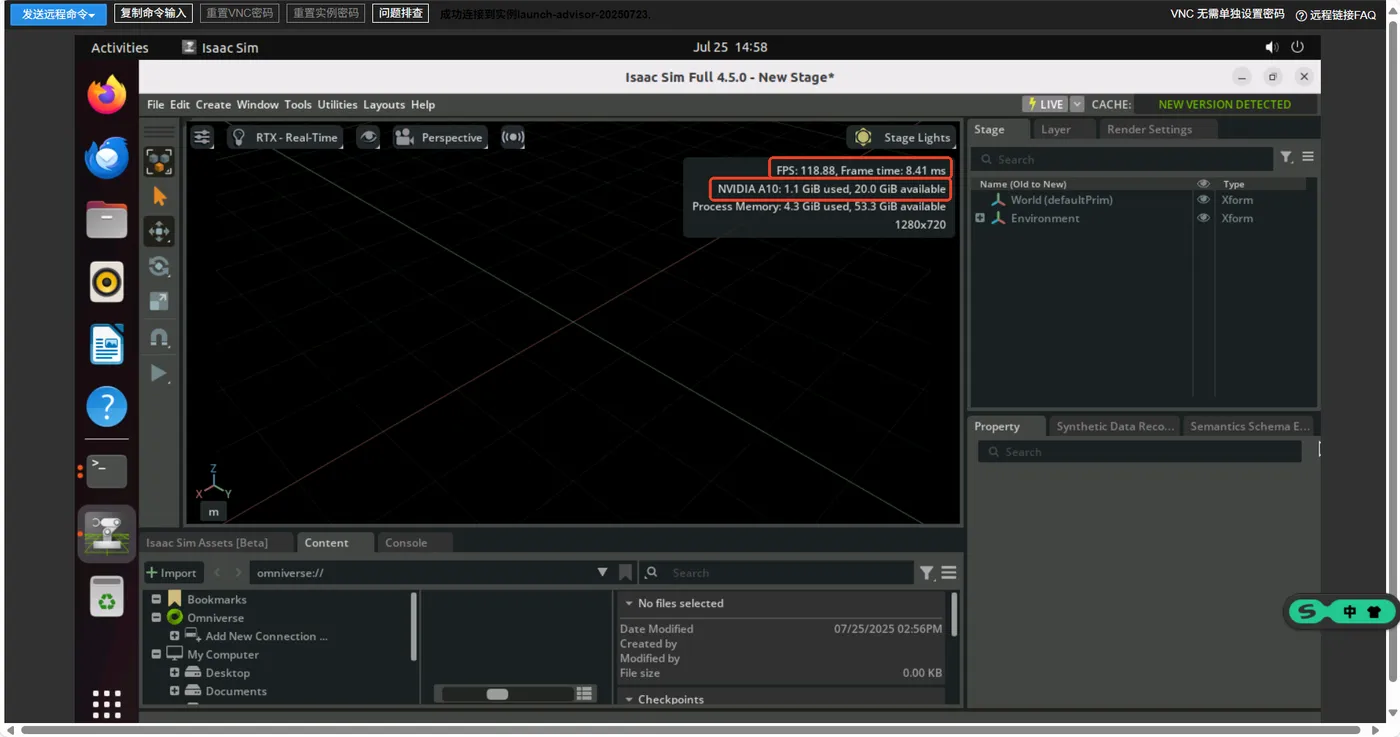
Task: Open the Layouts menu
Action: [x=384, y=104]
